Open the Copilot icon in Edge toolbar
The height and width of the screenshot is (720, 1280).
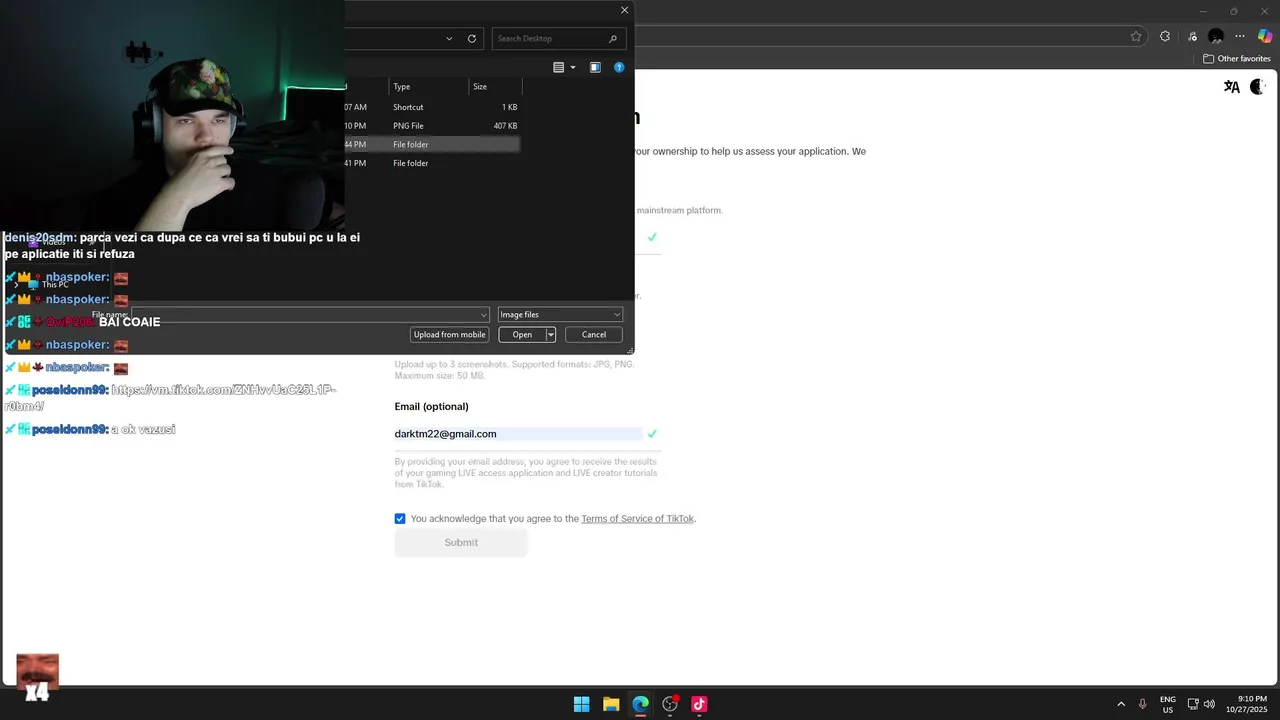pos(1265,37)
